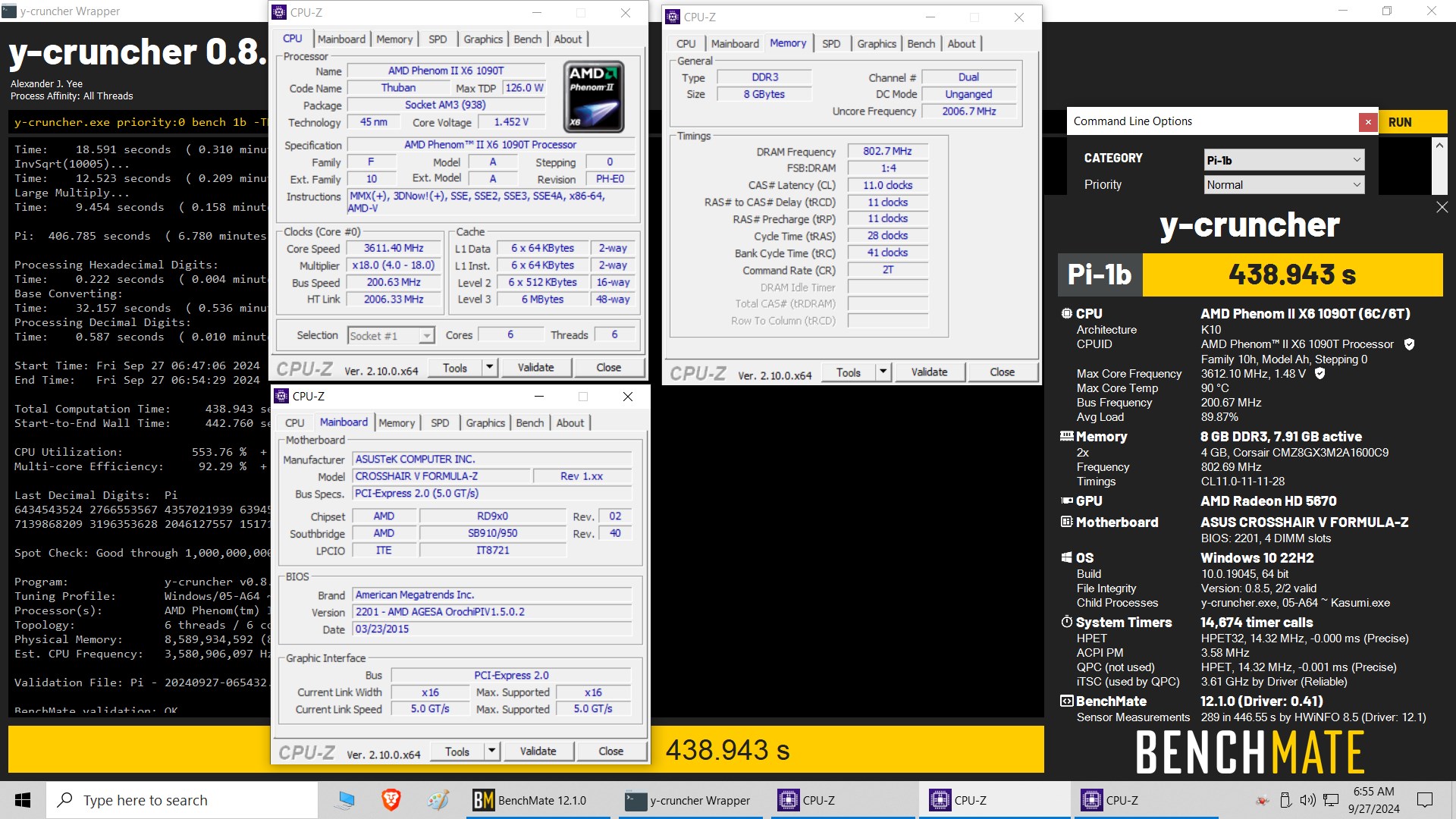Click Validate in the Mainboard tab window
This screenshot has height=819, width=1456.
tap(538, 752)
